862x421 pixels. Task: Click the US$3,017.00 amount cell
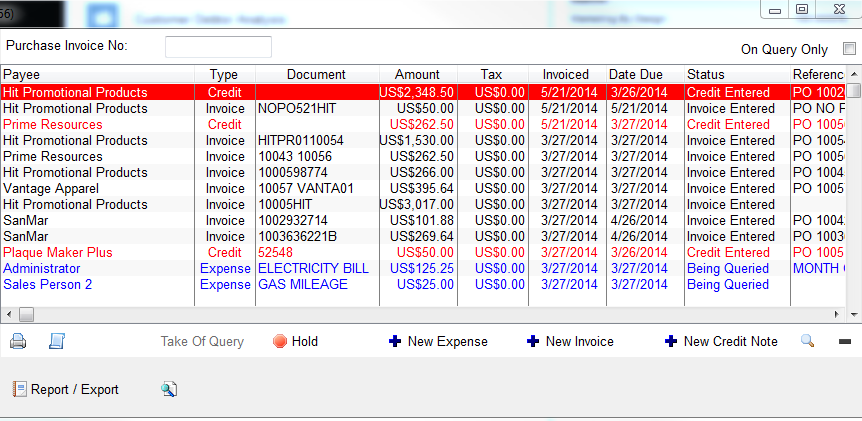[418, 204]
